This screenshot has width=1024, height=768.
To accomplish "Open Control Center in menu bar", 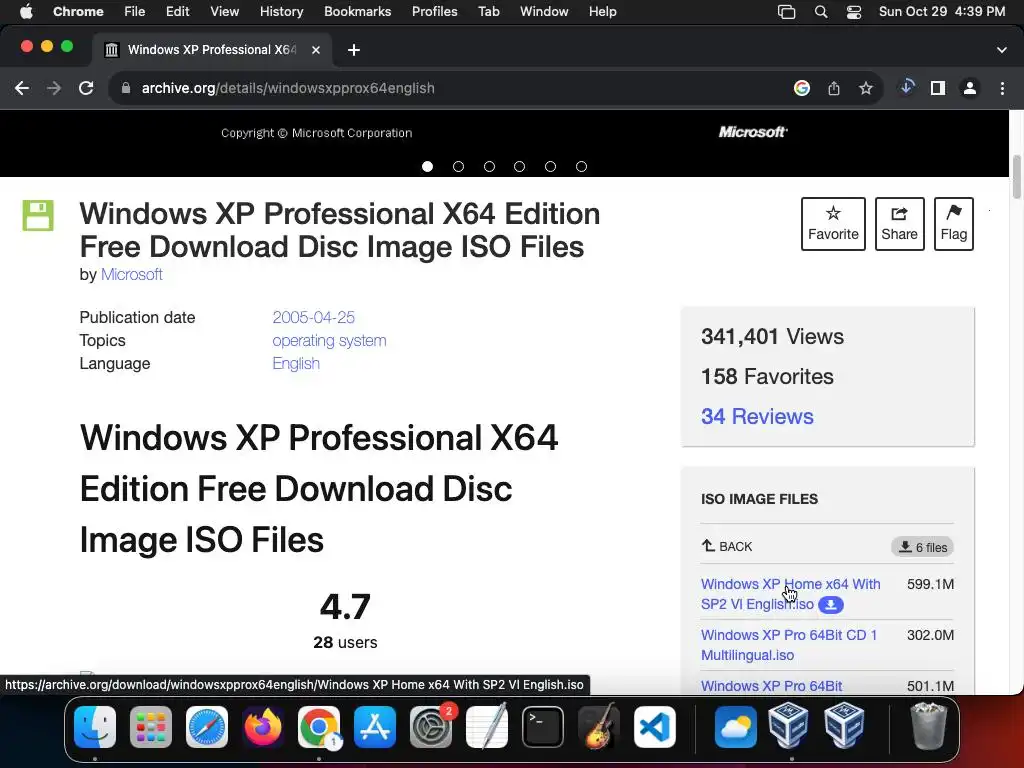I will click(x=854, y=12).
